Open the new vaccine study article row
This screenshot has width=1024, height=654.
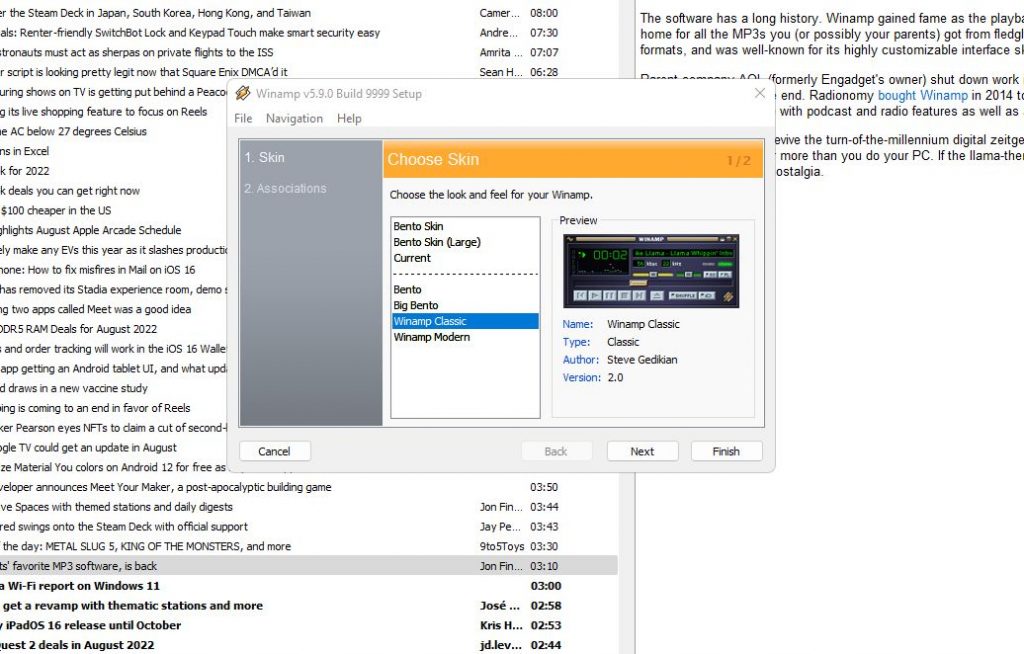(x=114, y=388)
